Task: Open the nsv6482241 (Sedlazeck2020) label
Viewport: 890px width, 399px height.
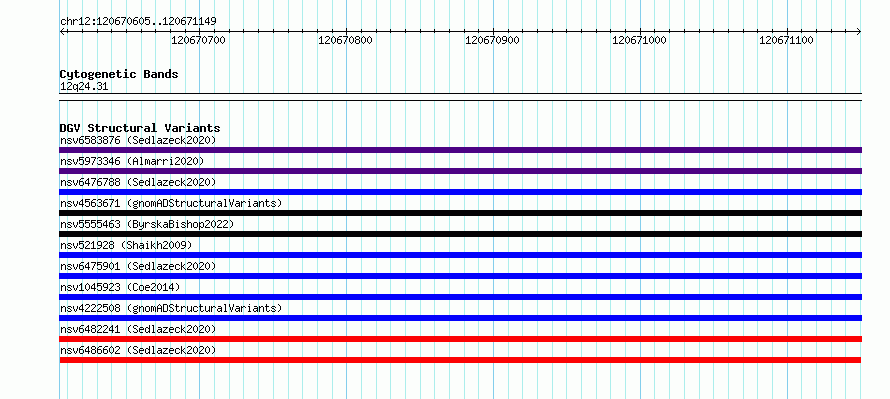Action: (138, 329)
